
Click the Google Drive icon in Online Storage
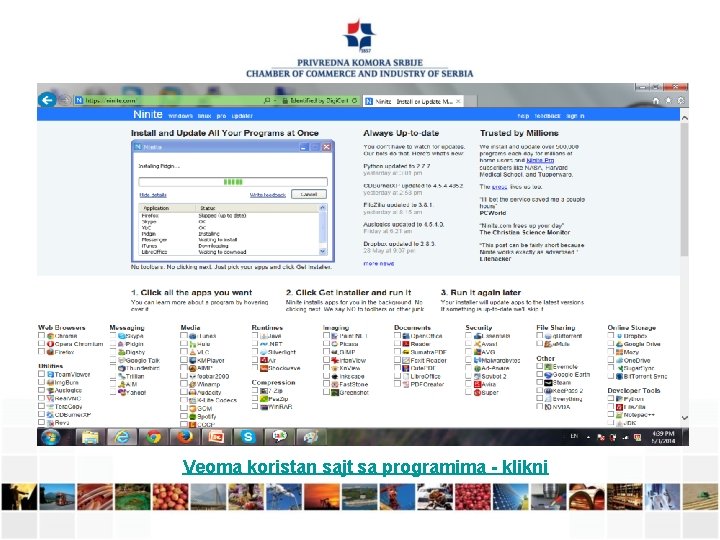pyautogui.click(x=619, y=344)
